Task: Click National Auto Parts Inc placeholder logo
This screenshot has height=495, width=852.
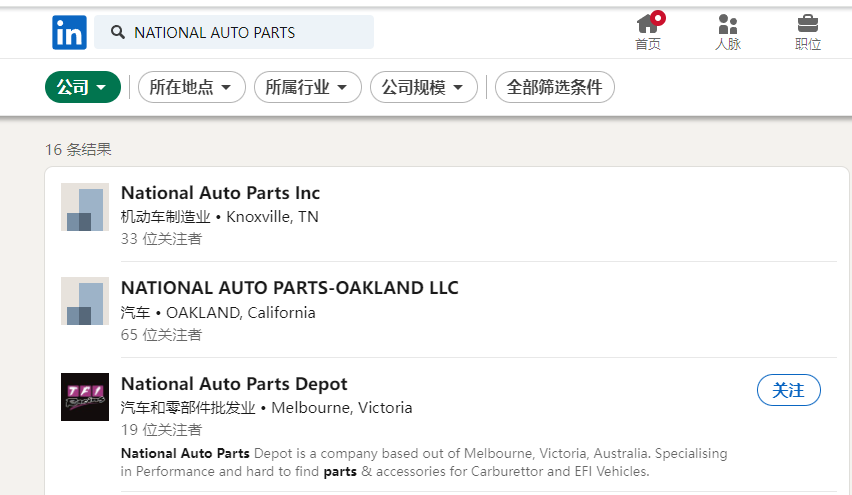Action: click(x=85, y=207)
